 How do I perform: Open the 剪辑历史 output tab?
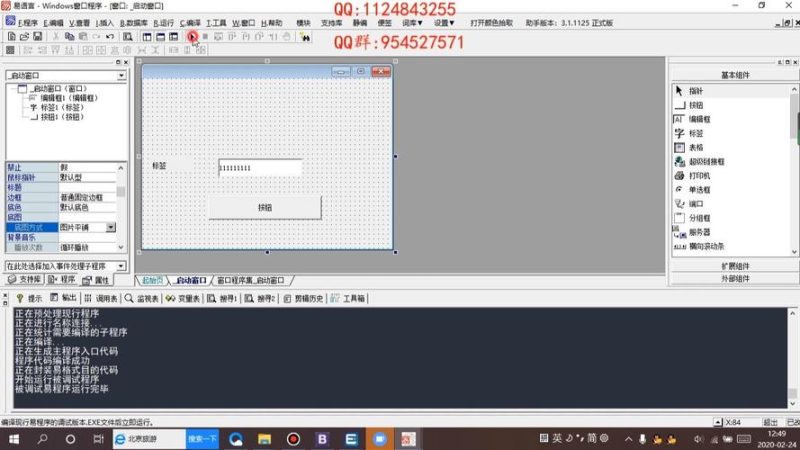pyautogui.click(x=304, y=298)
